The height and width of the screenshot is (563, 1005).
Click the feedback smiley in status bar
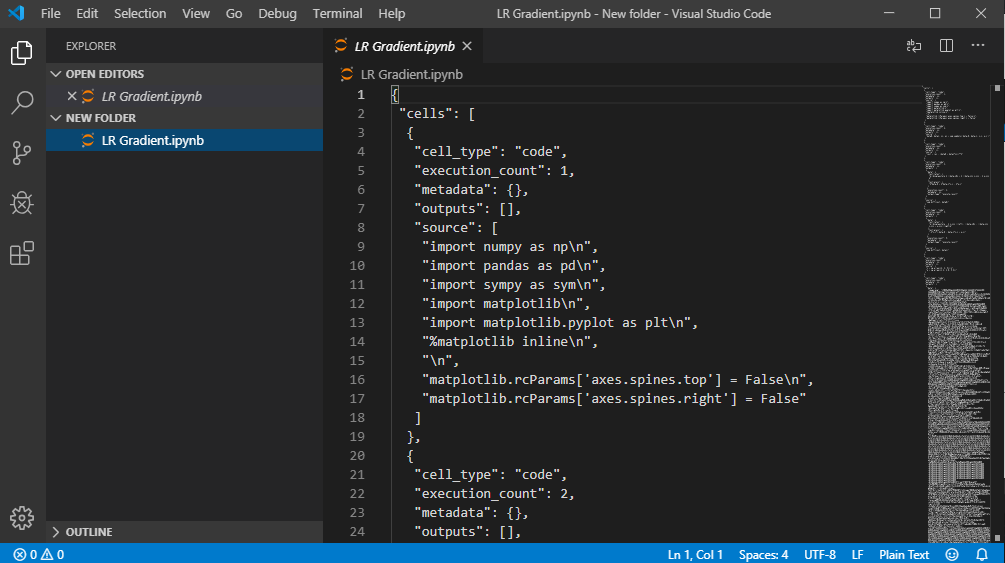pyautogui.click(x=952, y=554)
